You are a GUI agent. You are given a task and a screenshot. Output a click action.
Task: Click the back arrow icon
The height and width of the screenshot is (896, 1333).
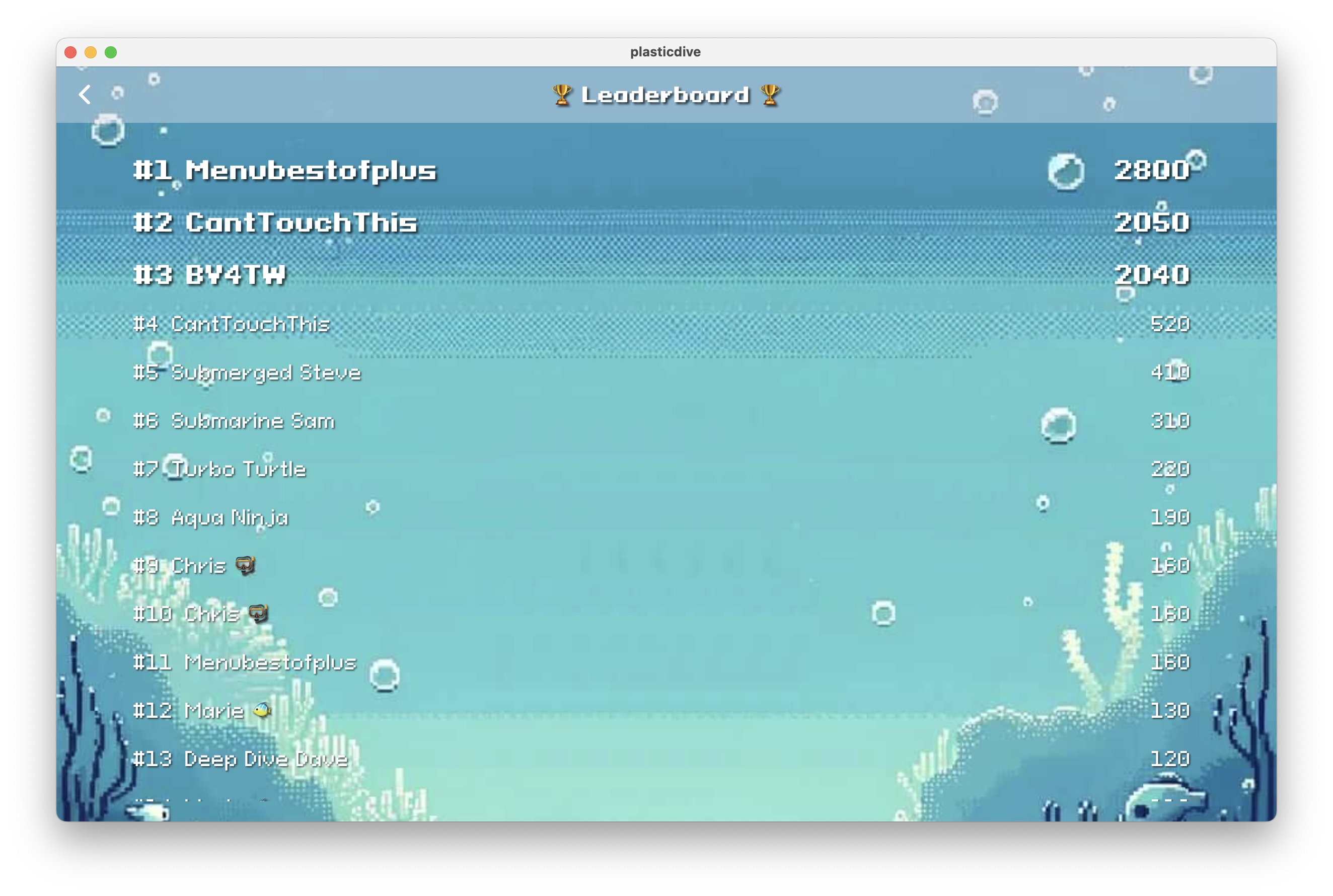85,95
